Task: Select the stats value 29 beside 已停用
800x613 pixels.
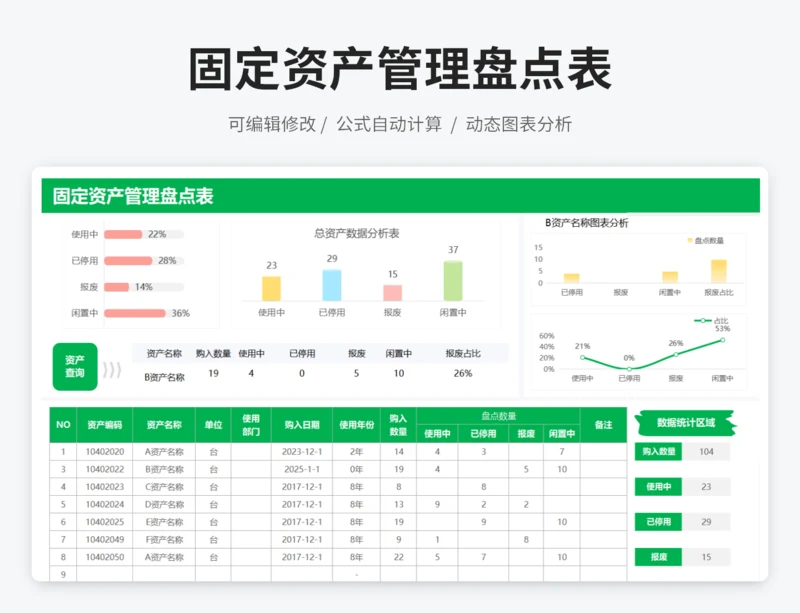Action: [x=706, y=522]
